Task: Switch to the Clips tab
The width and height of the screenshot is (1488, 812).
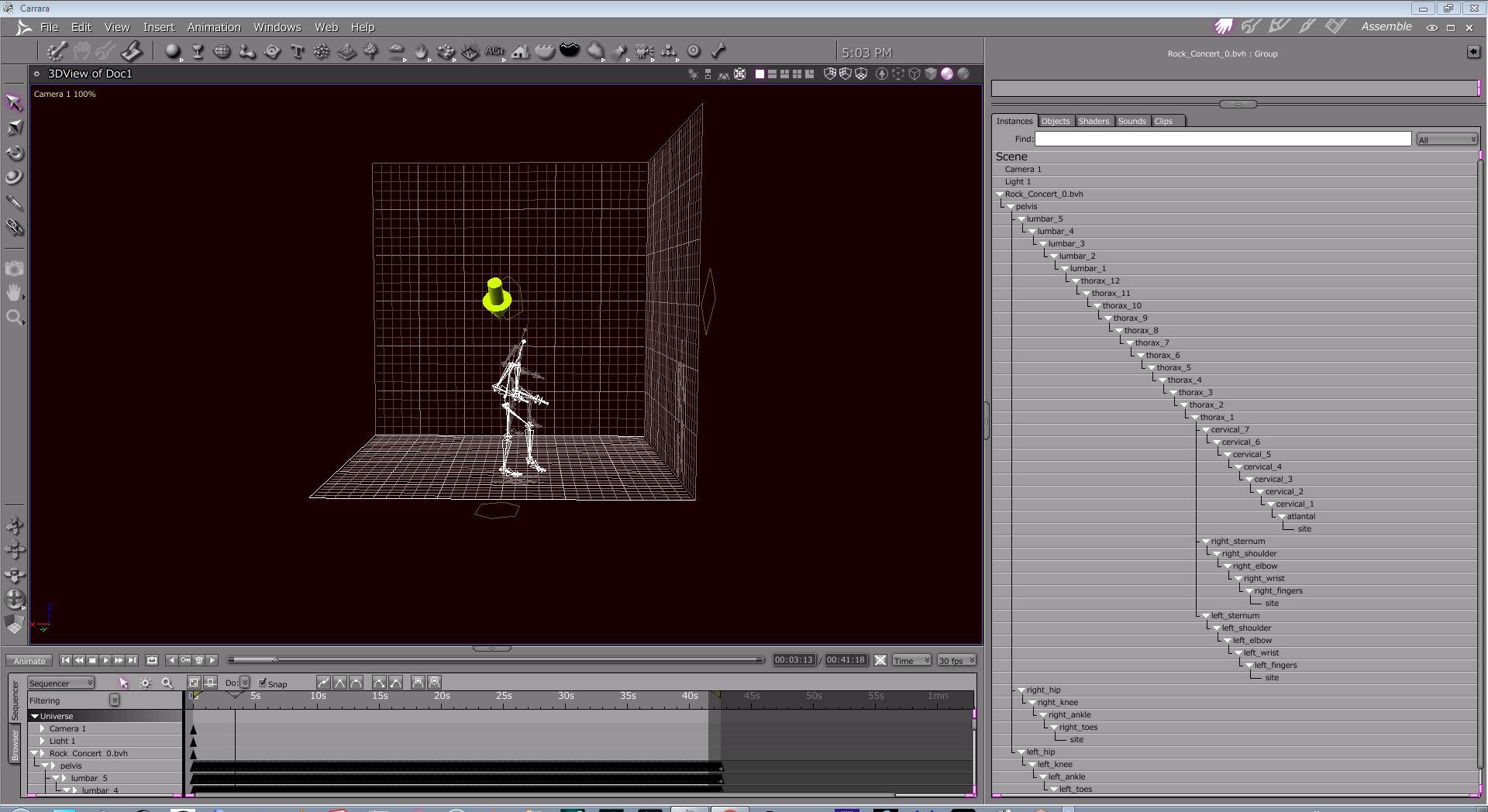Action: click(x=1163, y=121)
